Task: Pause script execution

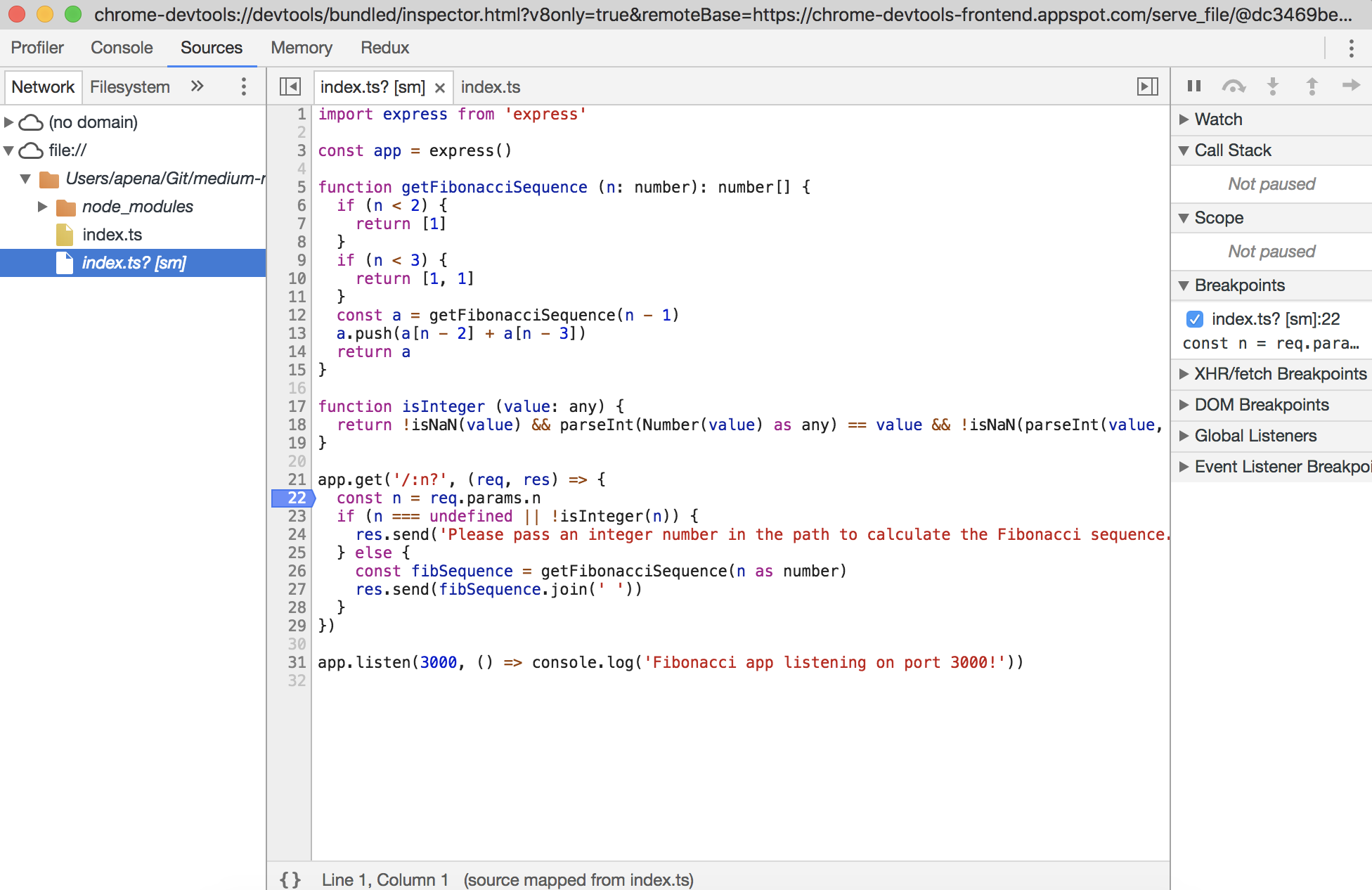Action: [1193, 86]
